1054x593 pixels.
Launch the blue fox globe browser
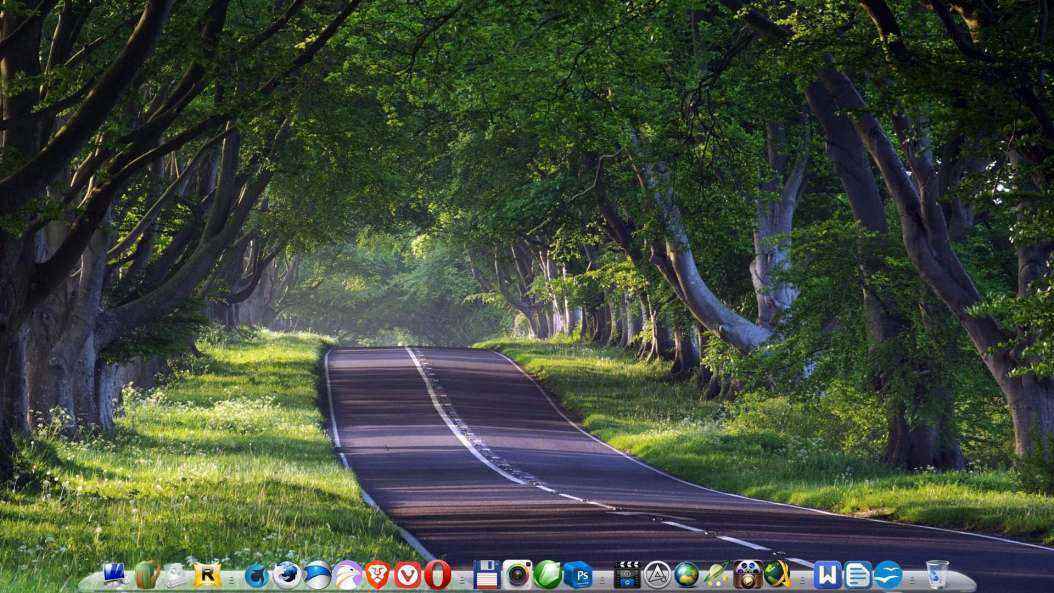pos(287,576)
